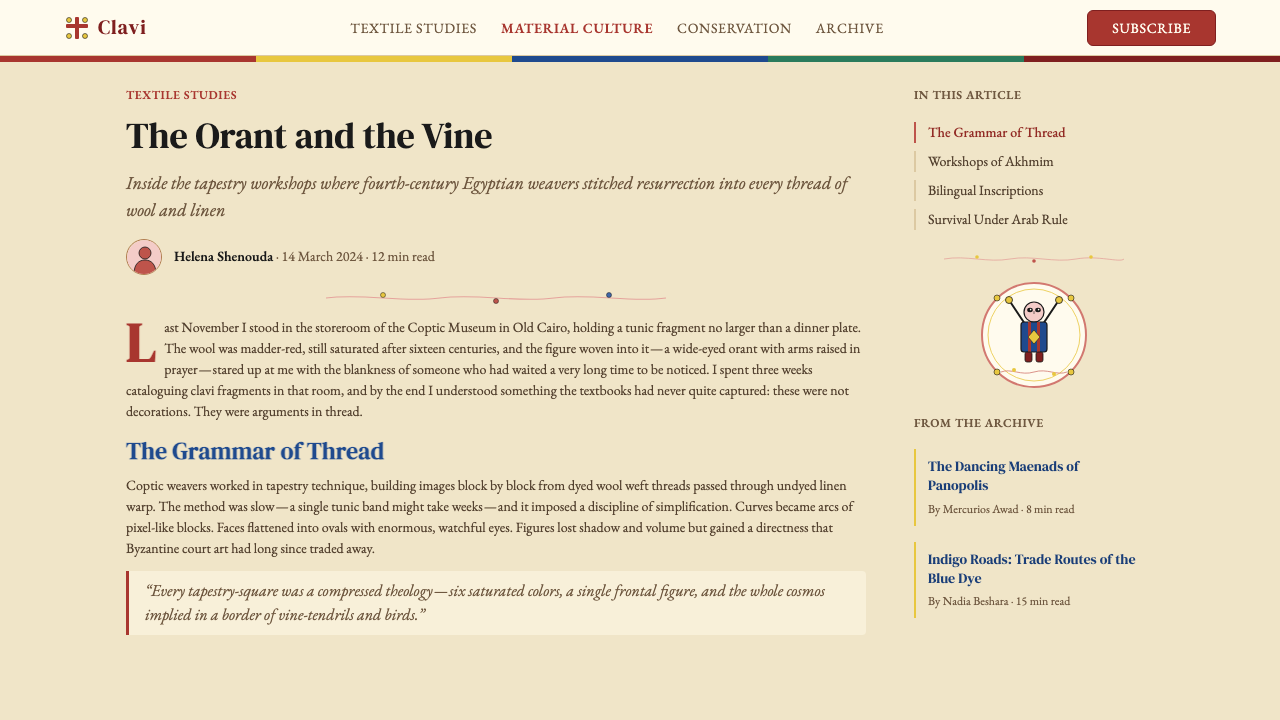Click the blue Grammar of Thread heading
This screenshot has width=1280, height=720.
point(255,451)
